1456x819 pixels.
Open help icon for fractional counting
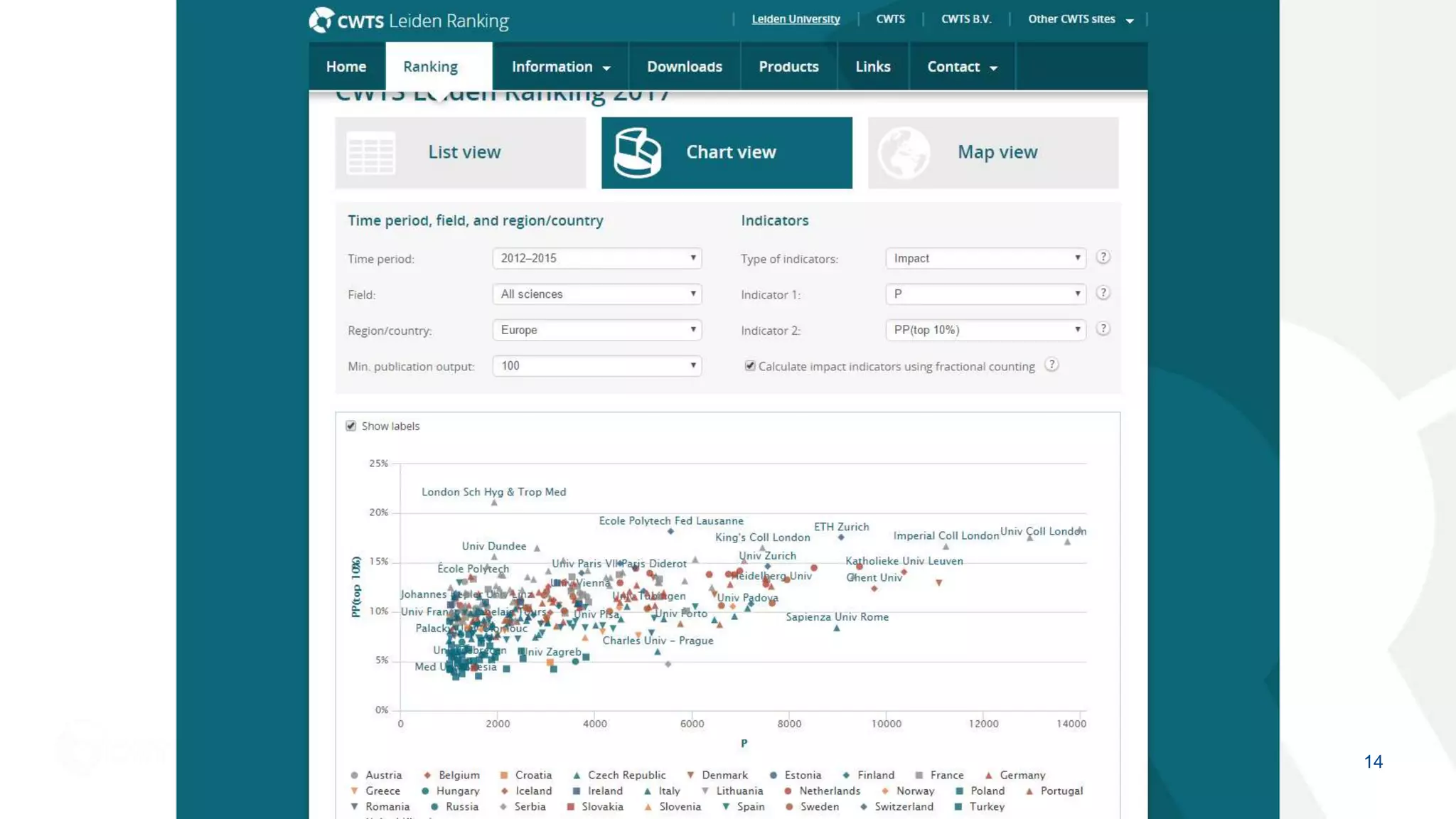pyautogui.click(x=1051, y=365)
